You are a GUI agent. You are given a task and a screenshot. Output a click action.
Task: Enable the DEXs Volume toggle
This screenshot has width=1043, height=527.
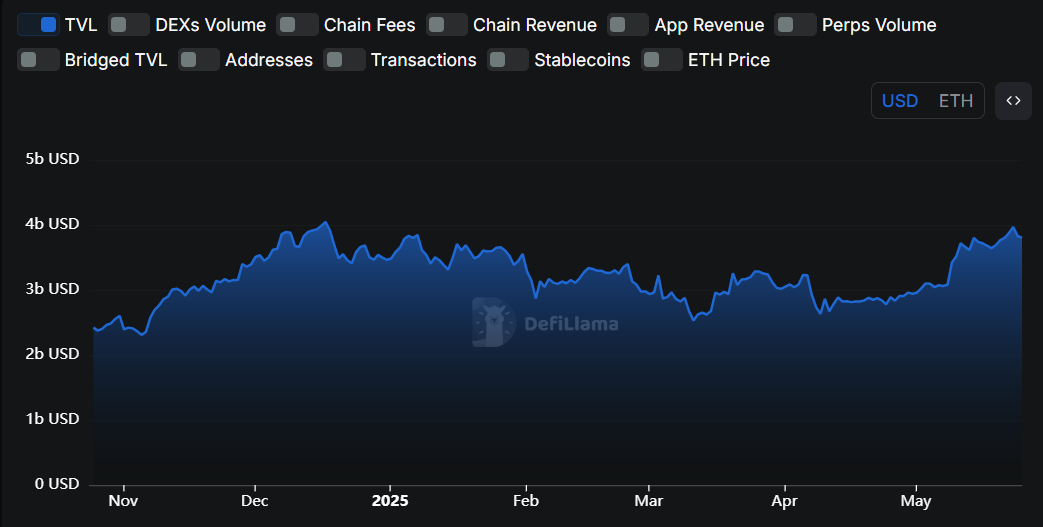pos(128,25)
